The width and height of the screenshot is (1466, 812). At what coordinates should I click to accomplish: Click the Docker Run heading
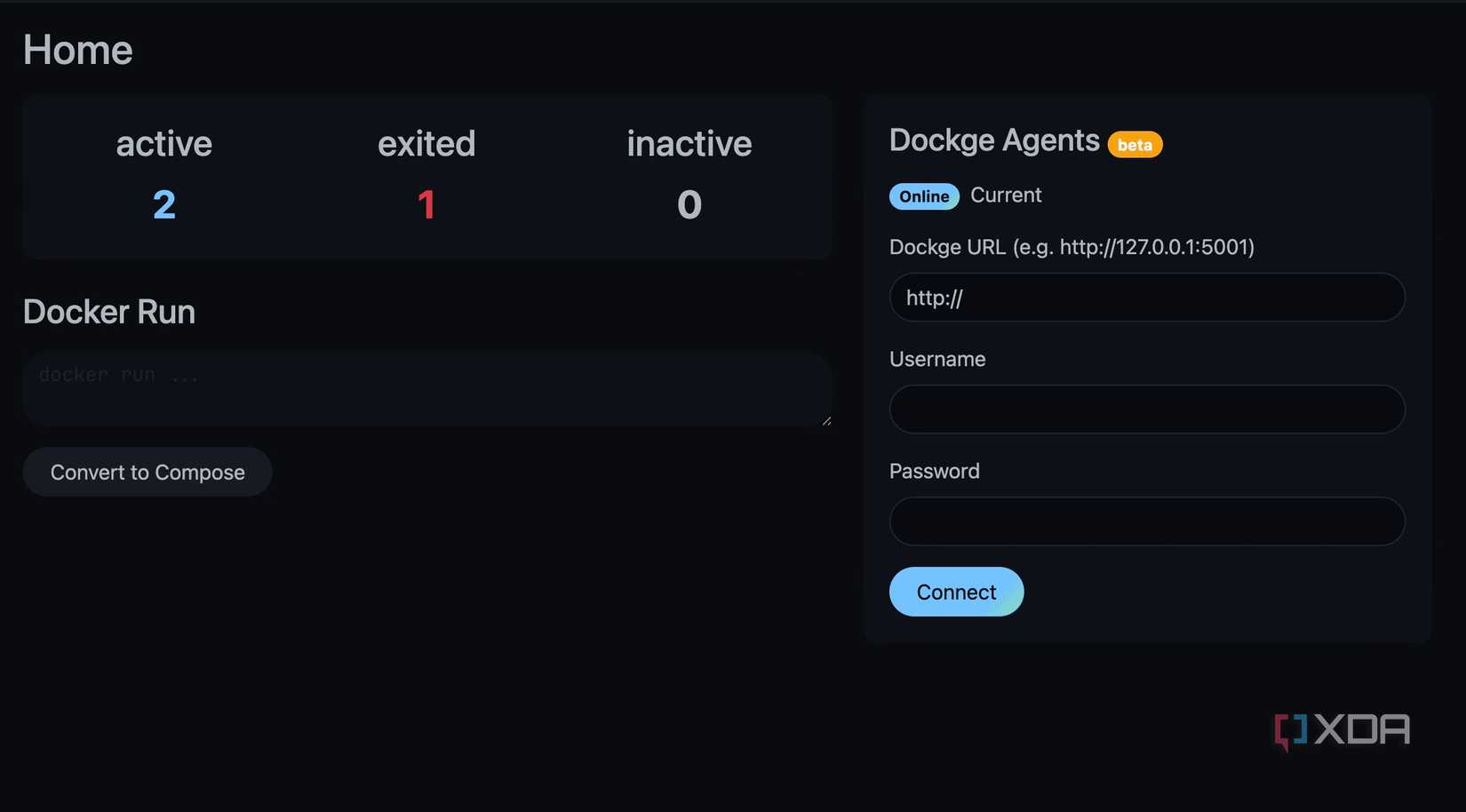click(109, 312)
